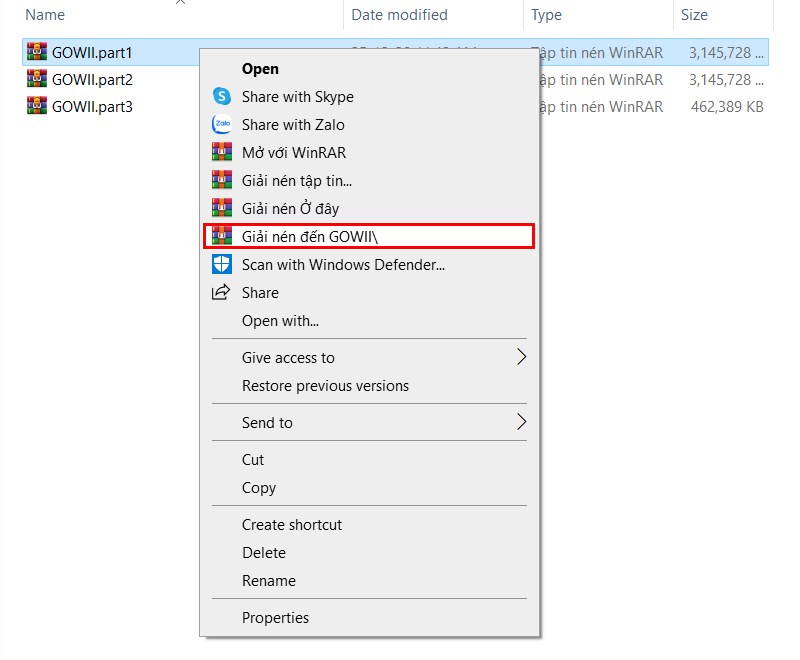Sort by the Date modified column

(x=399, y=15)
